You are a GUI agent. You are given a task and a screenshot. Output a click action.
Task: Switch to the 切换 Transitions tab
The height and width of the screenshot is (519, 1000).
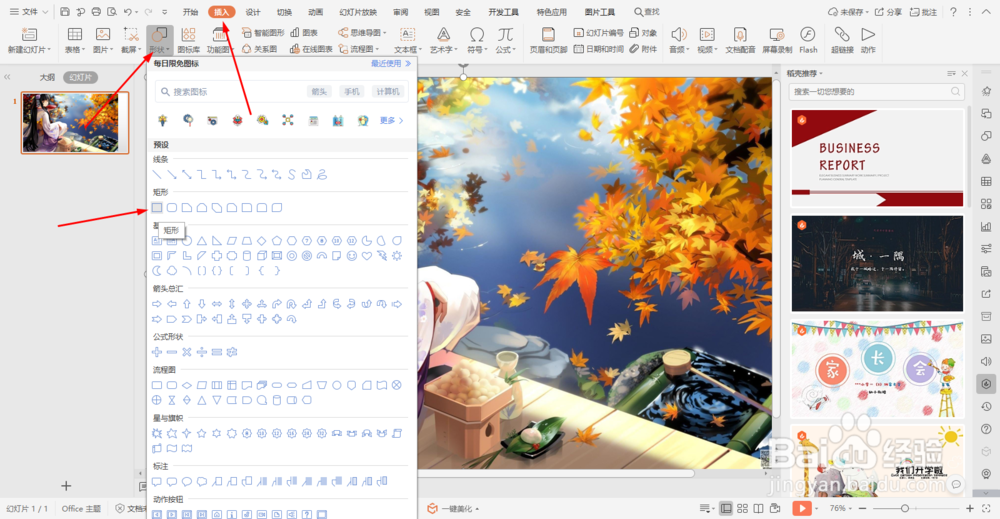pyautogui.click(x=284, y=12)
